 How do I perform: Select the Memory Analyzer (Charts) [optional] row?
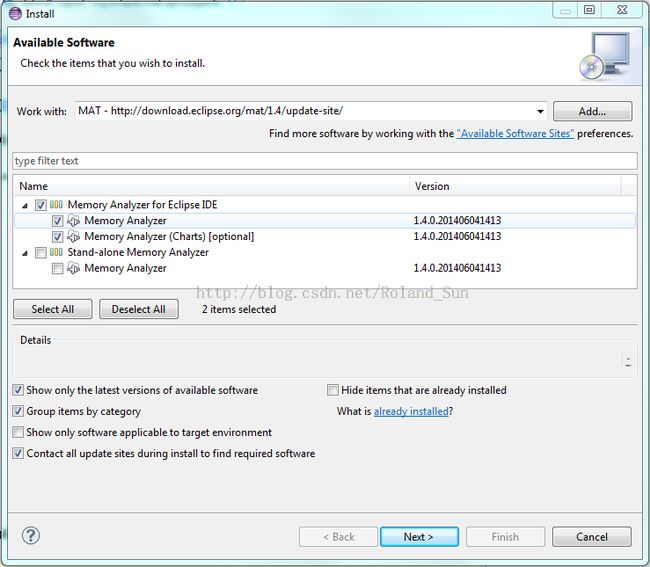(x=325, y=236)
